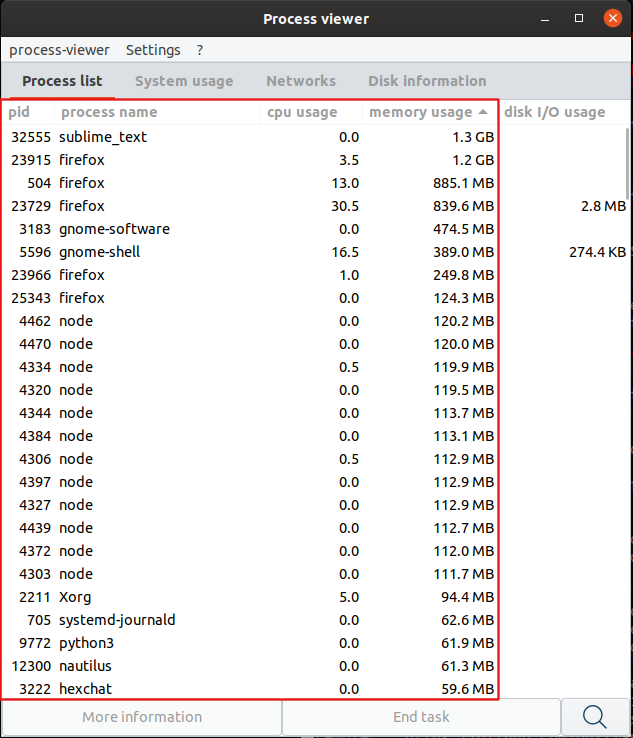
Task: Sort by the cpu usage column header
Action: pos(311,112)
